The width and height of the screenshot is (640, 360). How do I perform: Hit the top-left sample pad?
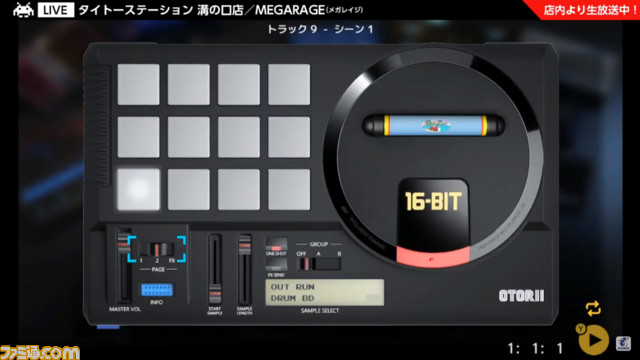(138, 84)
